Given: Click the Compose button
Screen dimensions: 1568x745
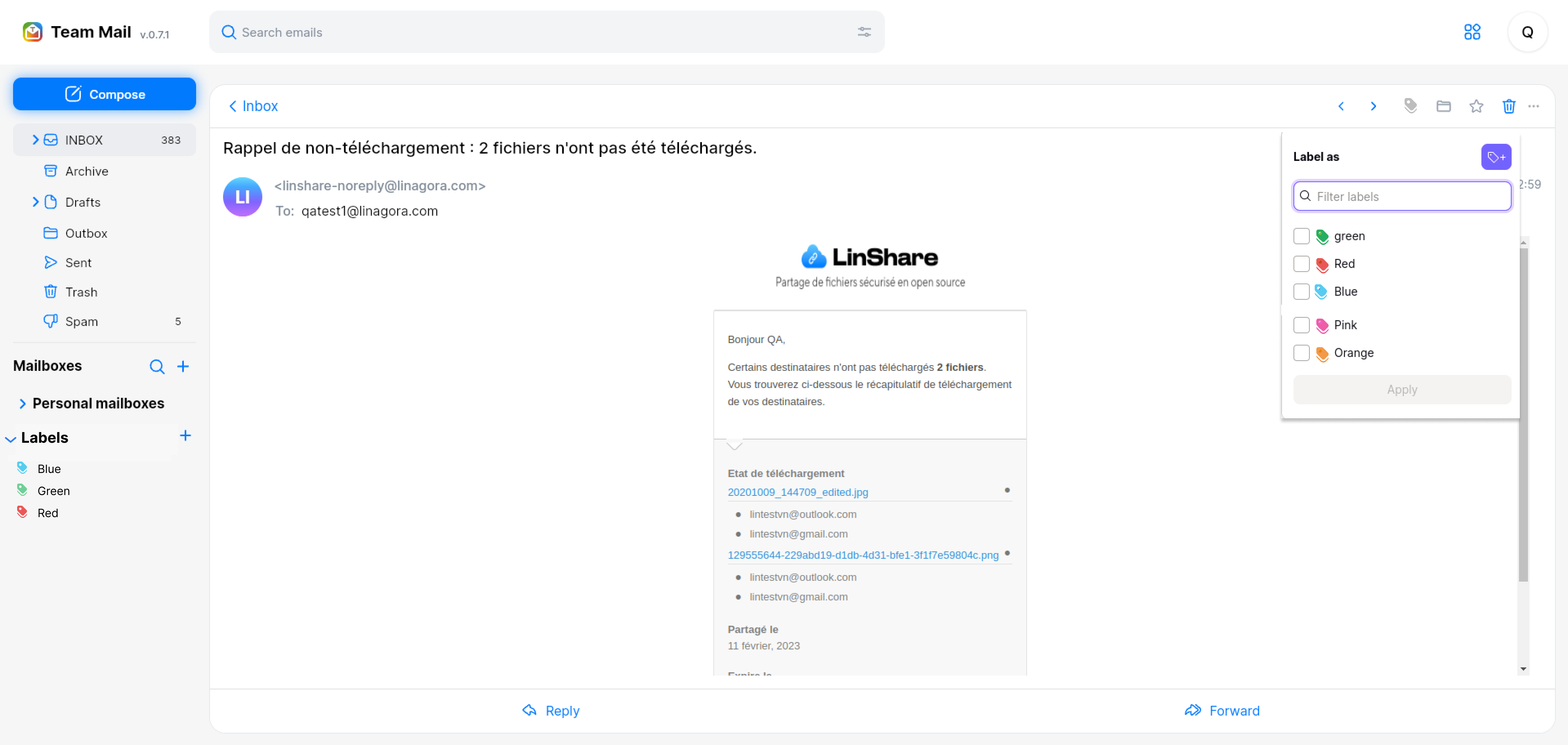Looking at the screenshot, I should [104, 94].
